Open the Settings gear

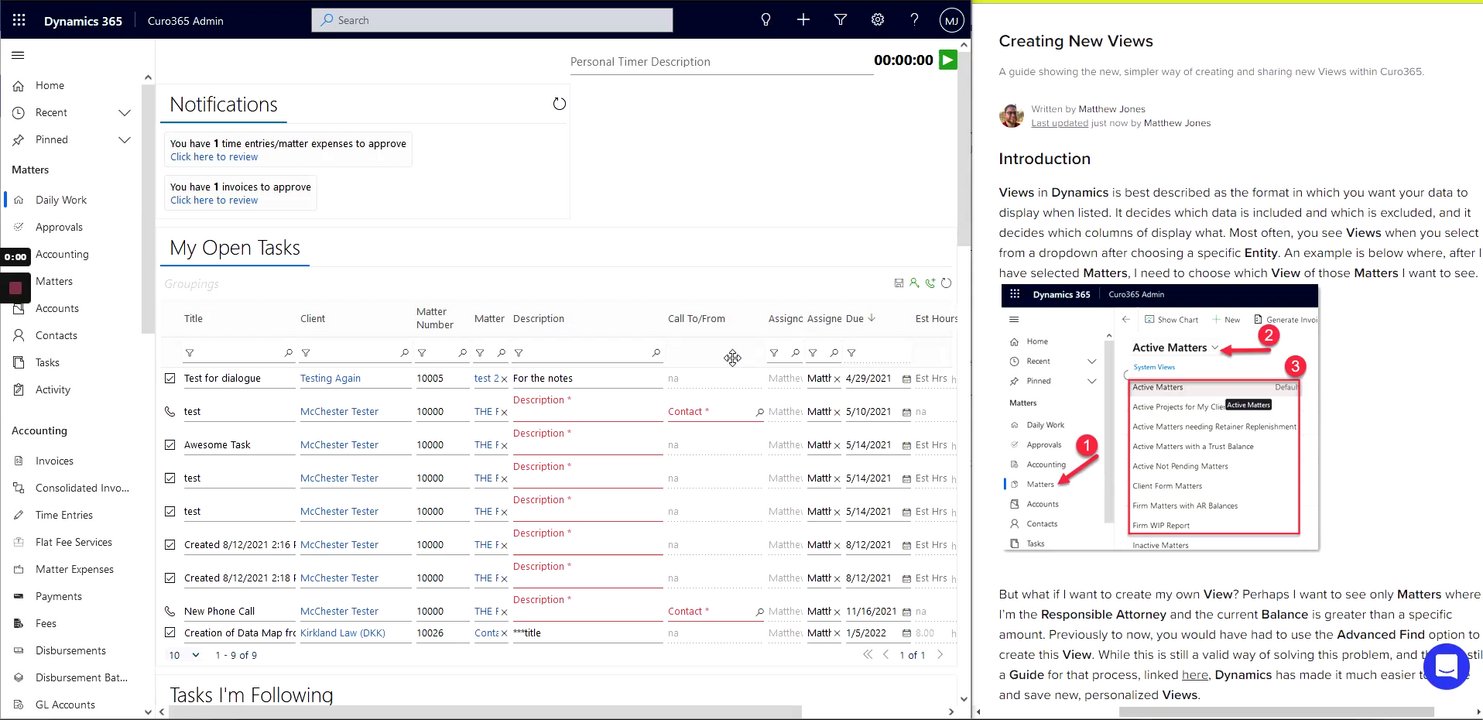[x=877, y=20]
